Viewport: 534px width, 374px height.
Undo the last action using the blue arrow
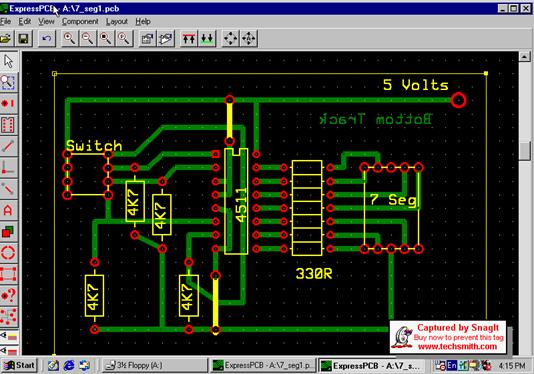pyautogui.click(x=47, y=38)
